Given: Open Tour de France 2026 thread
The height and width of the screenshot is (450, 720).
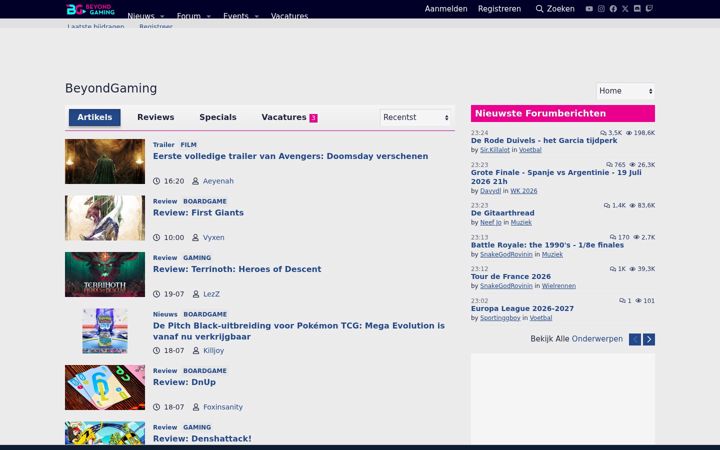Looking at the screenshot, I should (x=511, y=276).
